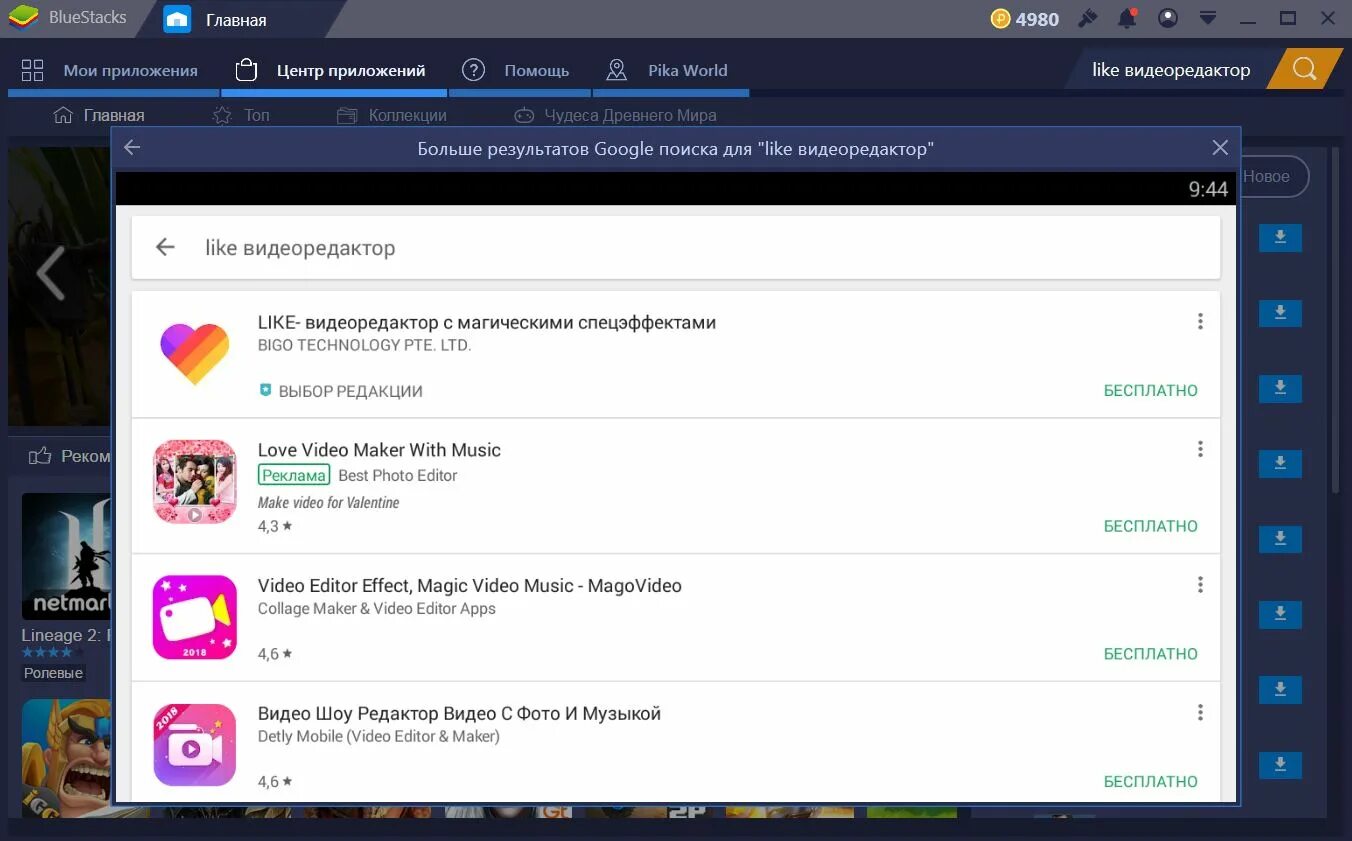Expand the title bar dropdown arrow menu

tap(1208, 19)
